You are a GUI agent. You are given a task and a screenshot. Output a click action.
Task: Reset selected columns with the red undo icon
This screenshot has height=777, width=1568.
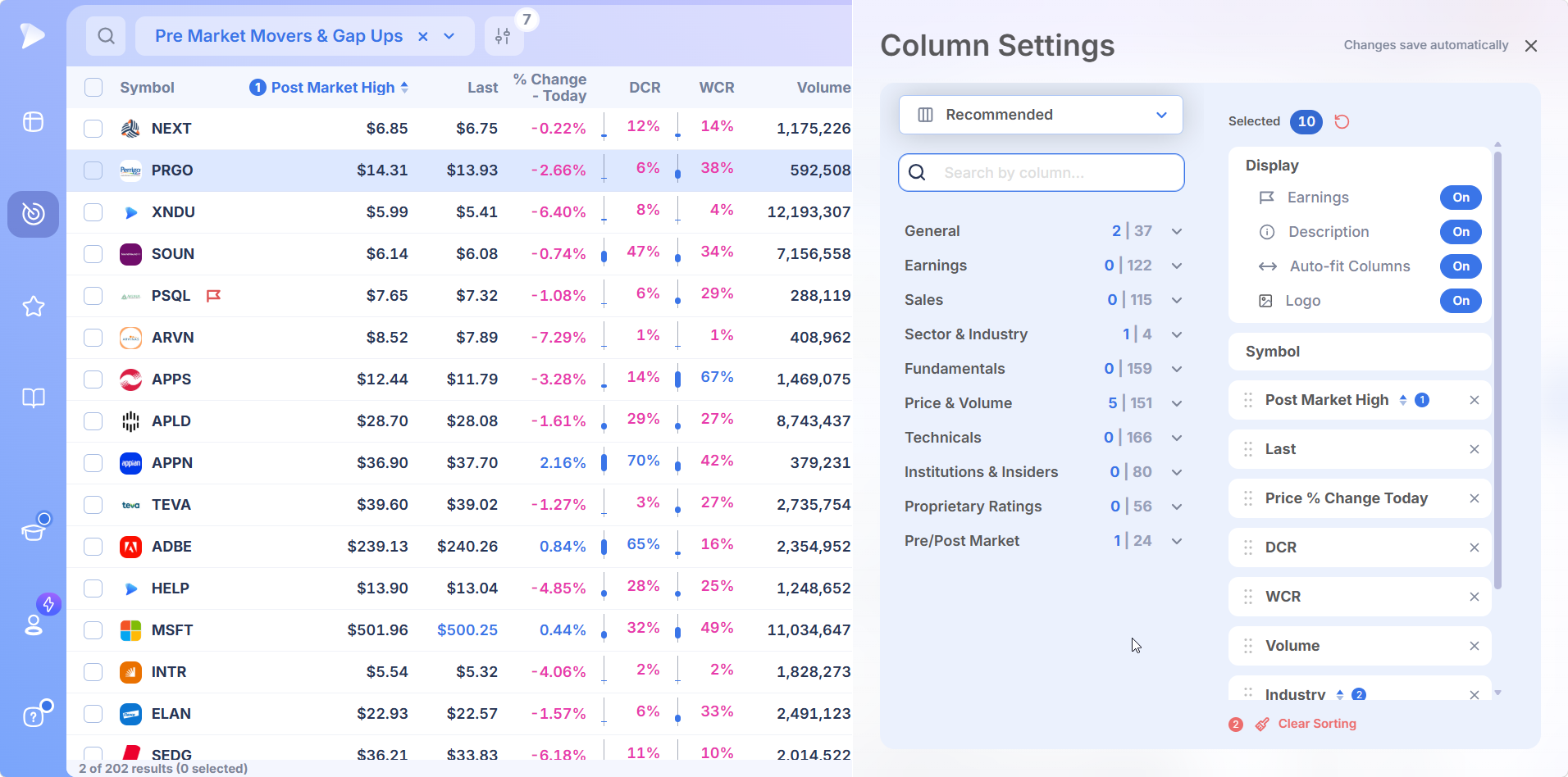[1342, 121]
